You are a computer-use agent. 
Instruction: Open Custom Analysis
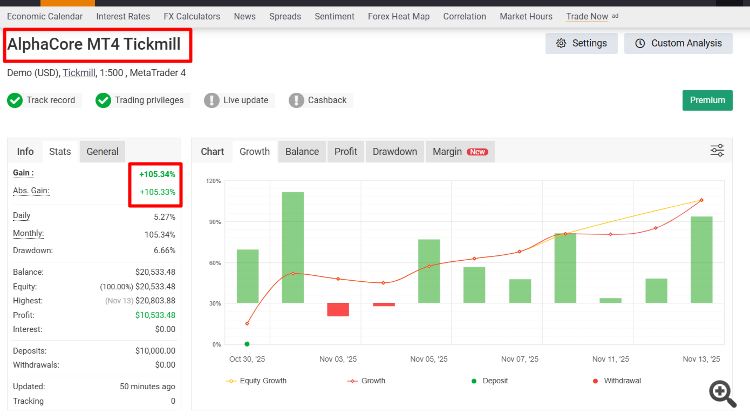pos(678,43)
